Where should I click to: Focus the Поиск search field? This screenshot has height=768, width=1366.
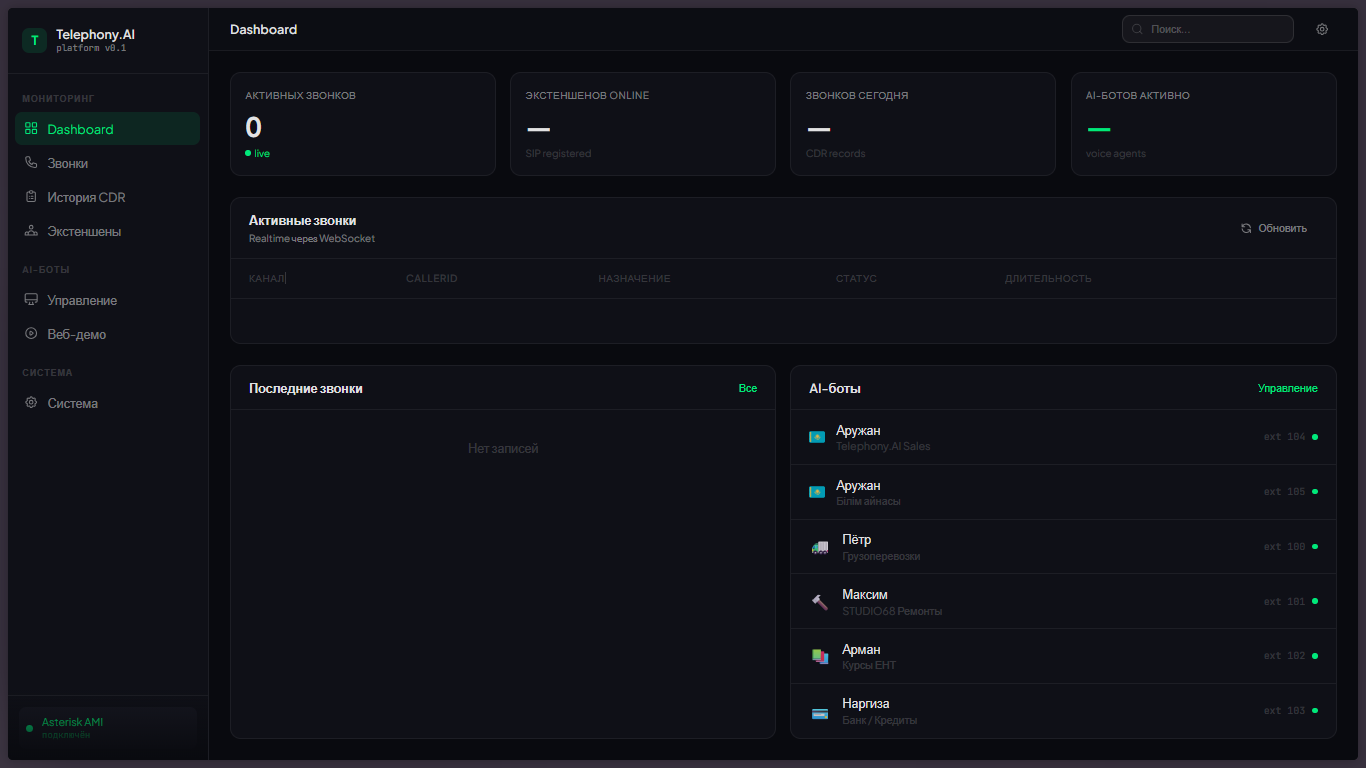[x=1207, y=30]
